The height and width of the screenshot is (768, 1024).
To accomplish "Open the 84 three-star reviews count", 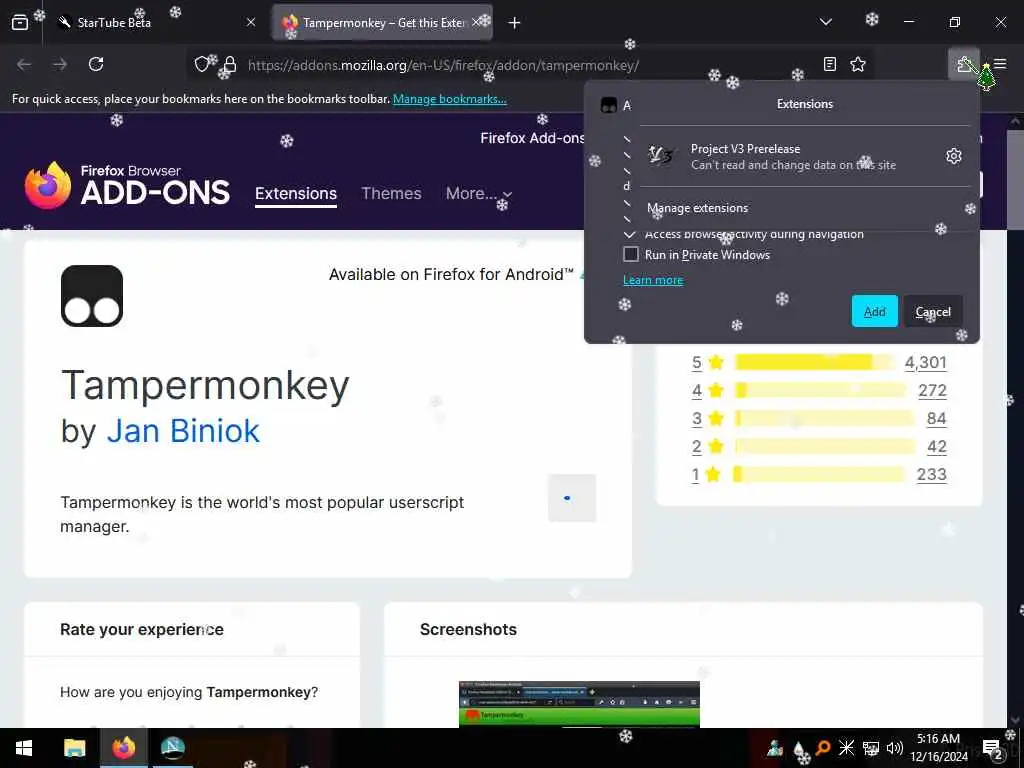I will (936, 419).
